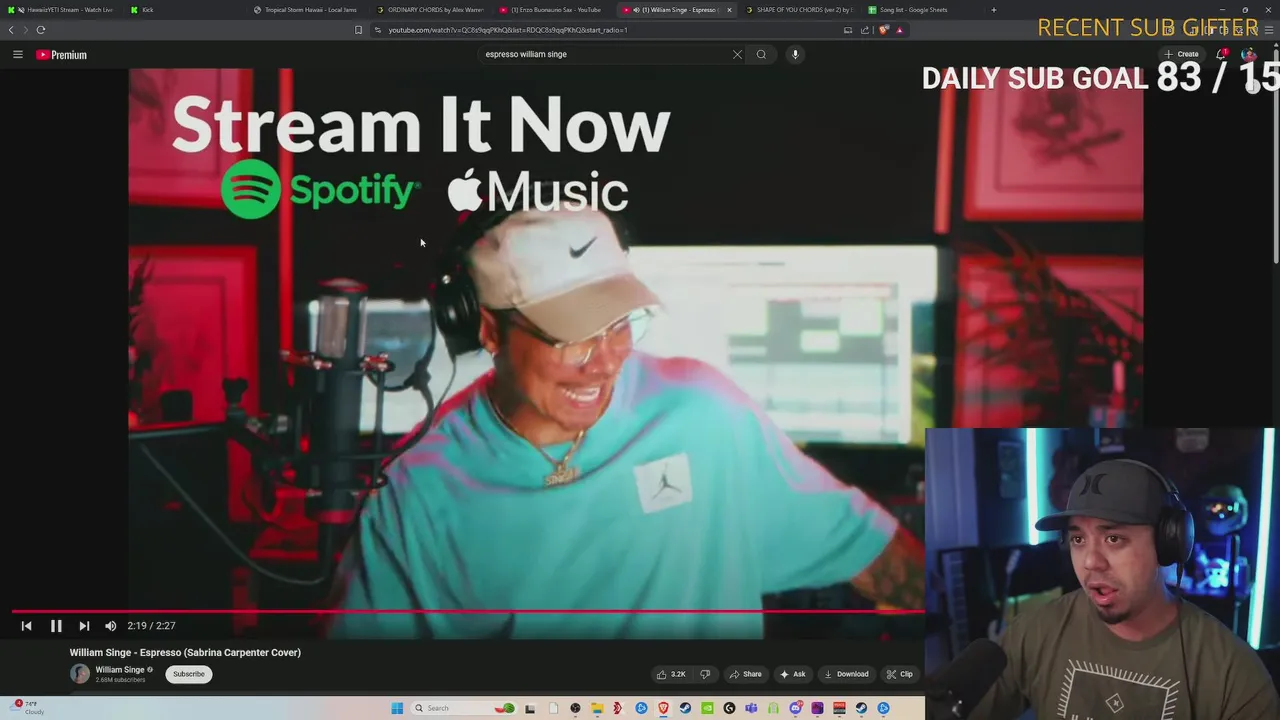
Task: Click the magnifier search button
Action: (761, 54)
